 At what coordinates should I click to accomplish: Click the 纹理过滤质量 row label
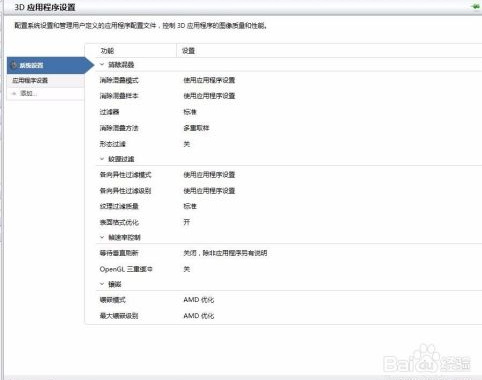click(119, 206)
